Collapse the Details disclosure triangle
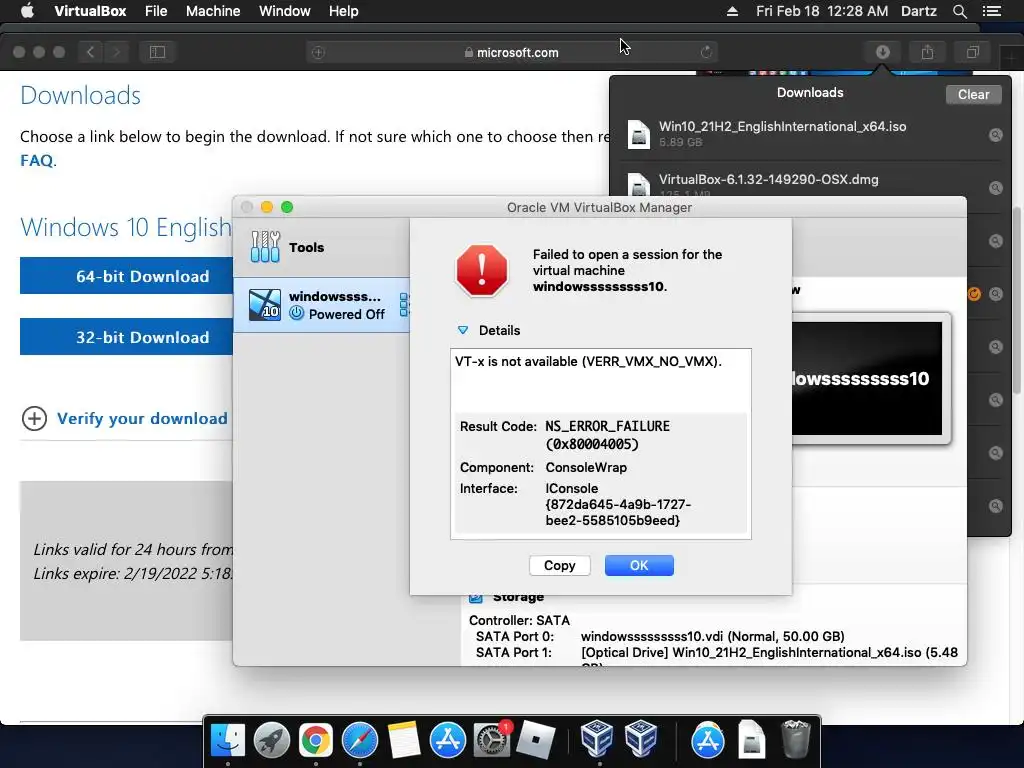 coord(463,330)
